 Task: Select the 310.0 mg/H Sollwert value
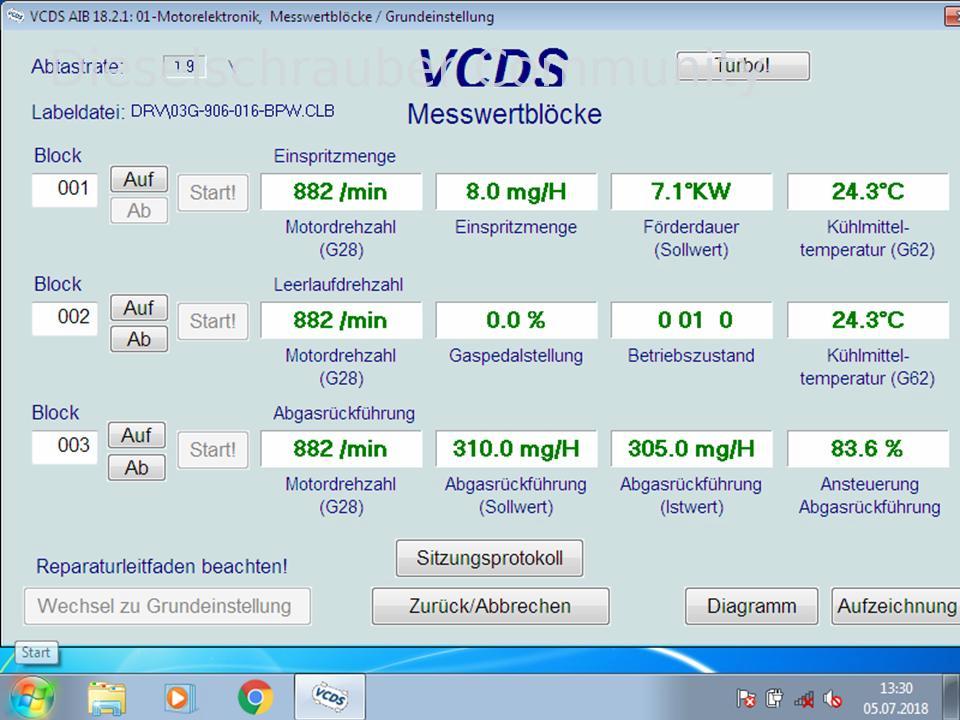[516, 449]
